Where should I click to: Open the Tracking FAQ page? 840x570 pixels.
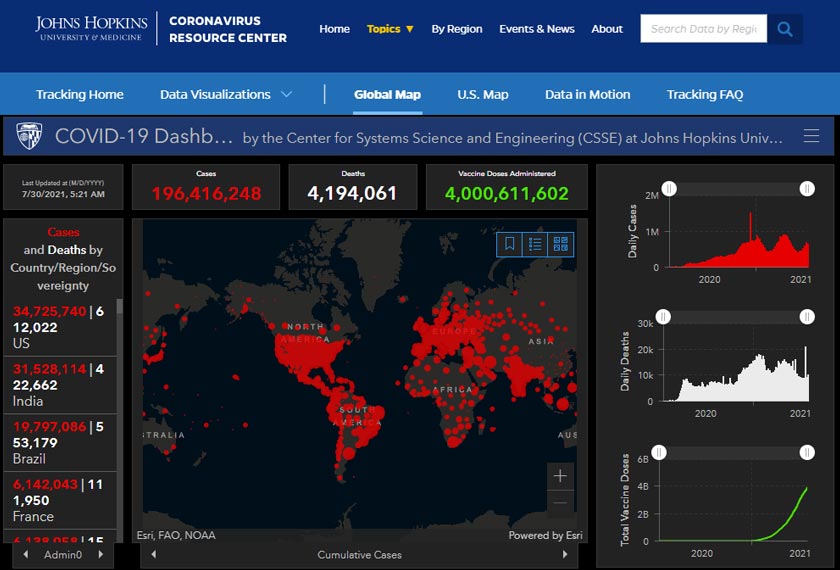pos(705,95)
